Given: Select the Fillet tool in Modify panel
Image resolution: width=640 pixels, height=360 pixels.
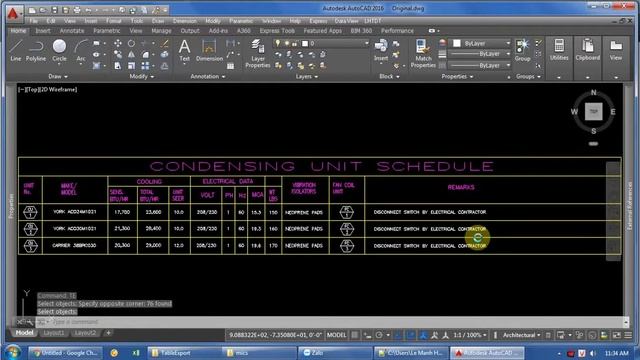Looking at the screenshot, I should (145, 54).
